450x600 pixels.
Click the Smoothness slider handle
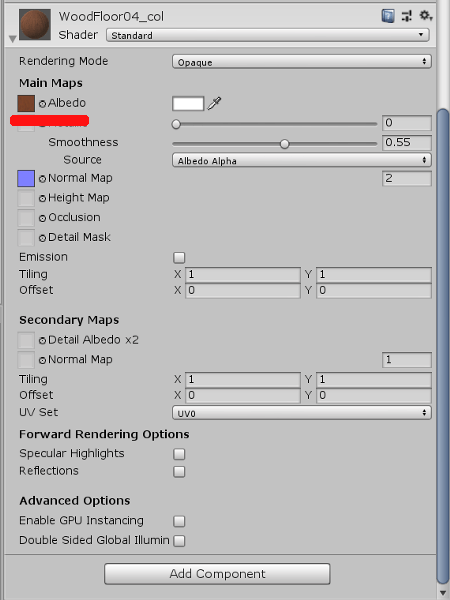click(284, 144)
